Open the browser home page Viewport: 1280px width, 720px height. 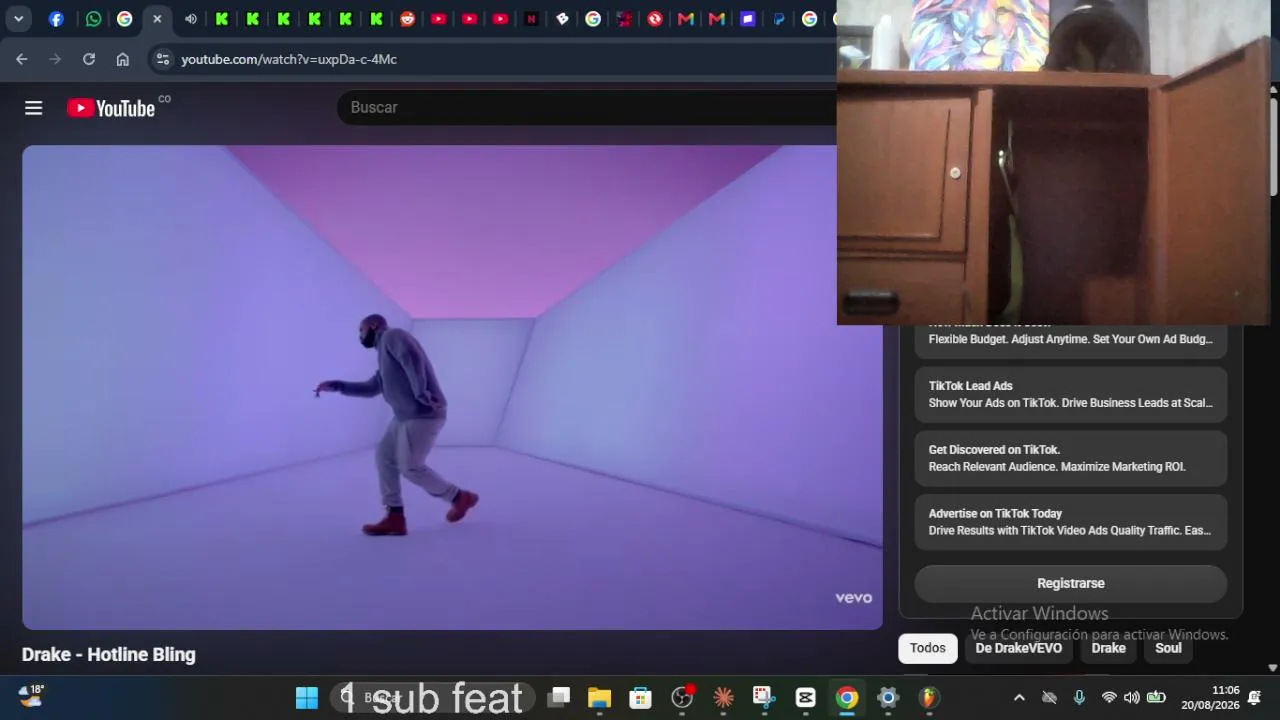click(122, 59)
